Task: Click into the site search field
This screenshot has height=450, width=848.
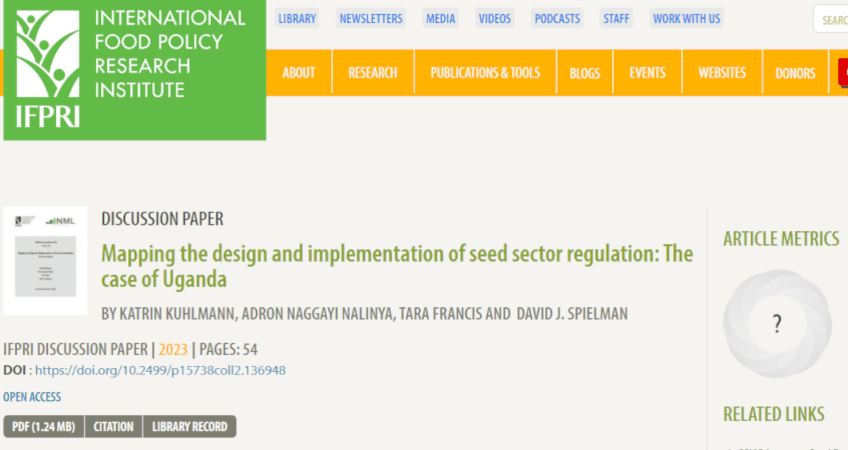Action: [831, 19]
